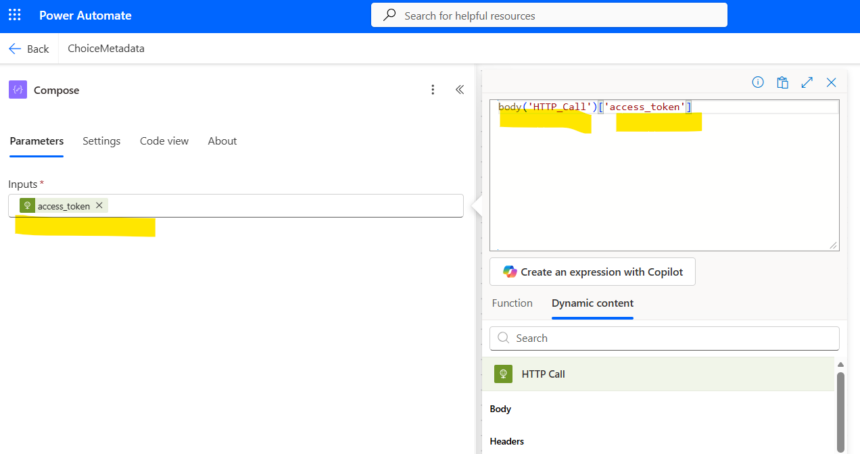Open the Code view tab
This screenshot has width=860, height=454.
pyautogui.click(x=164, y=141)
